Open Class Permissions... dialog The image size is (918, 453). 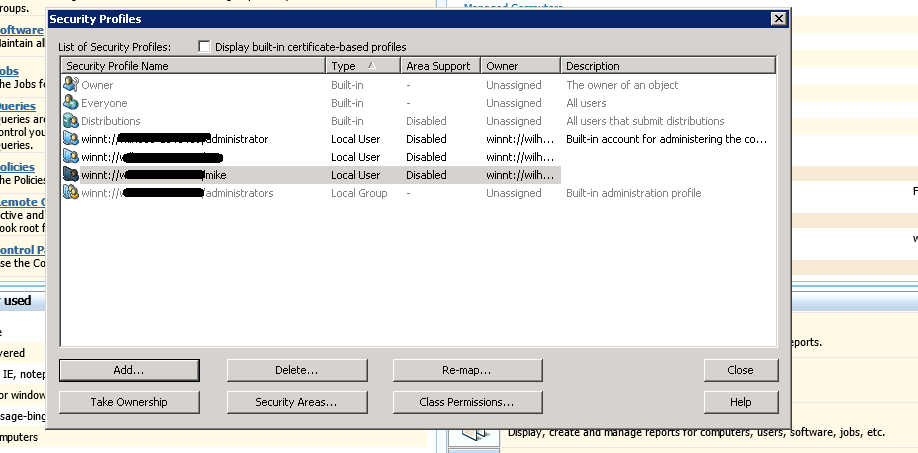[467, 402]
